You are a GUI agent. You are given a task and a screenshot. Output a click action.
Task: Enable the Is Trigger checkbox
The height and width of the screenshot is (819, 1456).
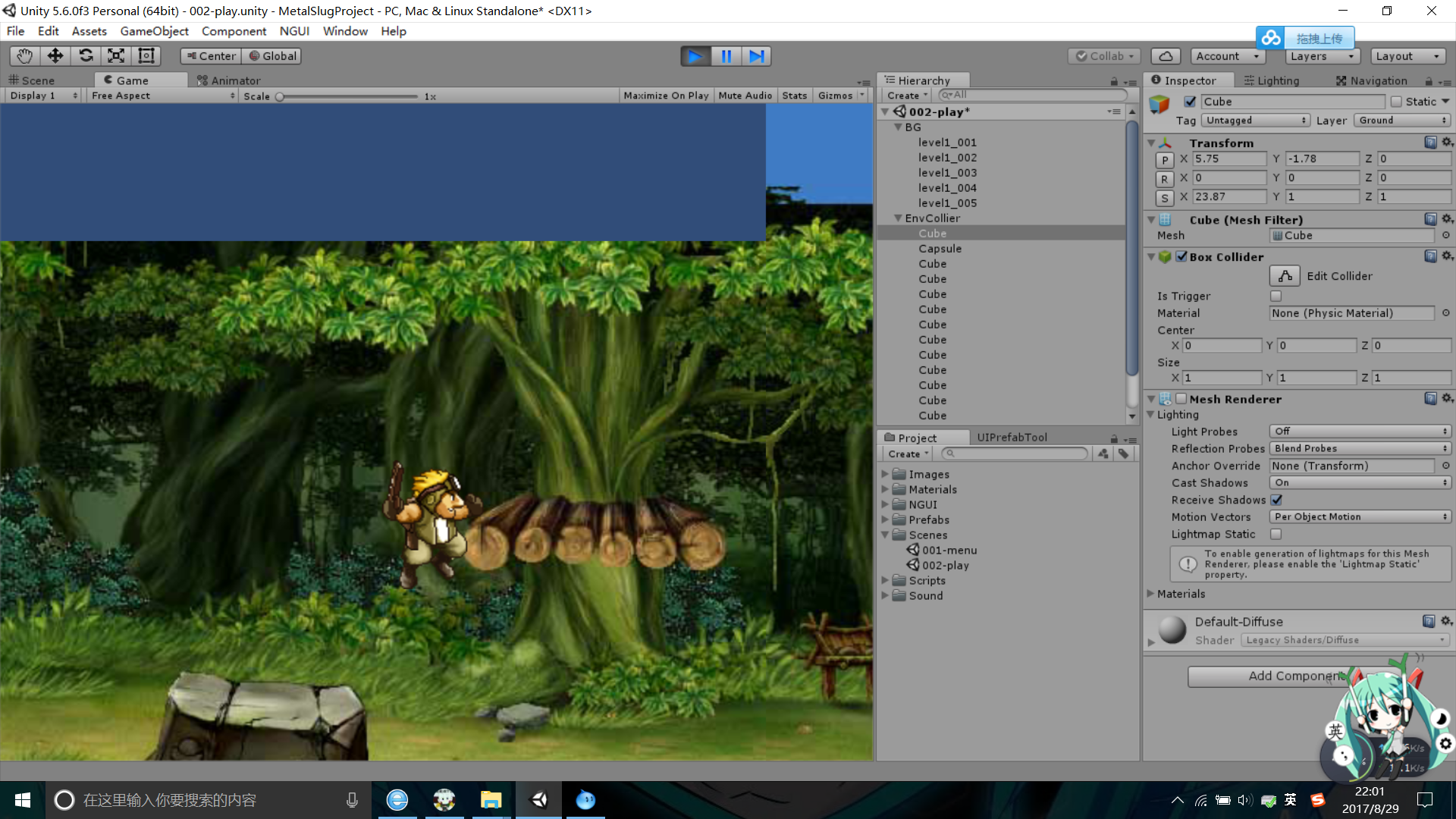(1276, 296)
